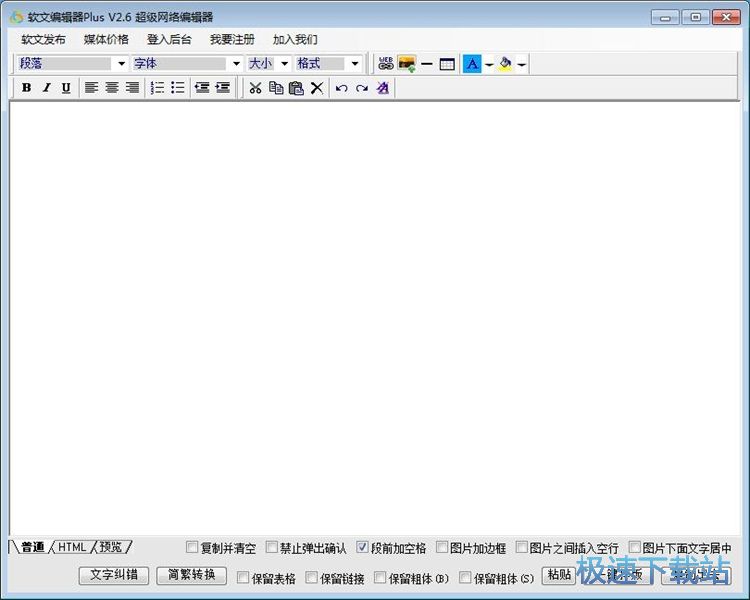Uncheck the 段前加空格 checkbox
This screenshot has width=750, height=600.
click(363, 548)
